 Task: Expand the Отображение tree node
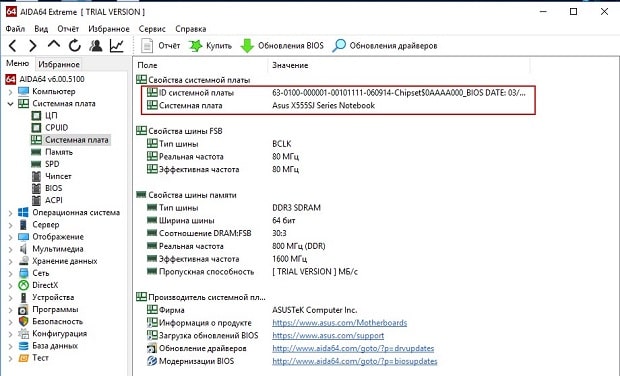click(x=11, y=237)
